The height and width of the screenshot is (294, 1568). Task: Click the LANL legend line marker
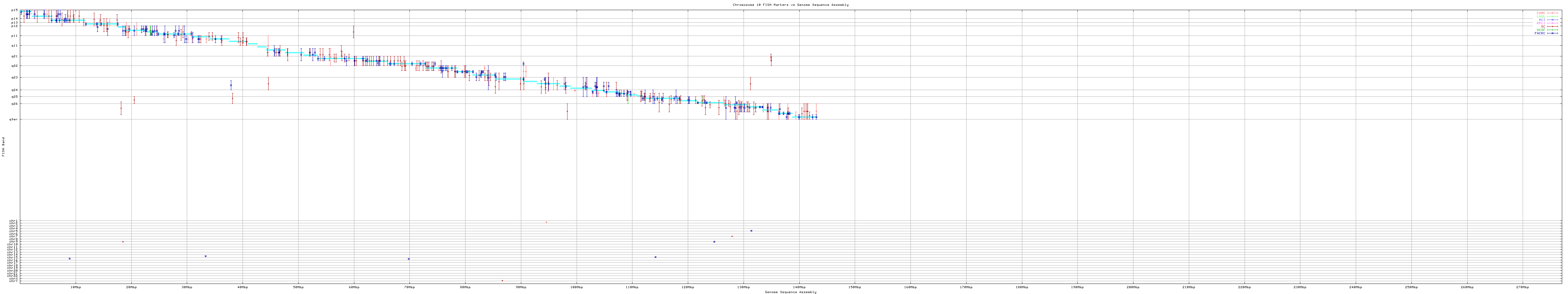(x=1552, y=17)
